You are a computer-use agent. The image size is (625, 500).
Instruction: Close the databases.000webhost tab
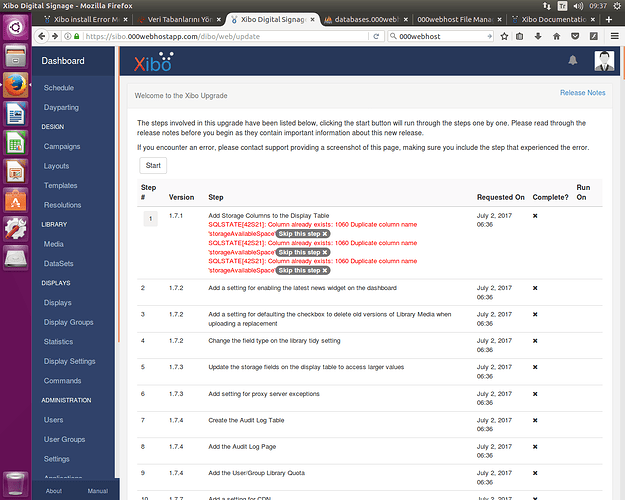tap(406, 20)
